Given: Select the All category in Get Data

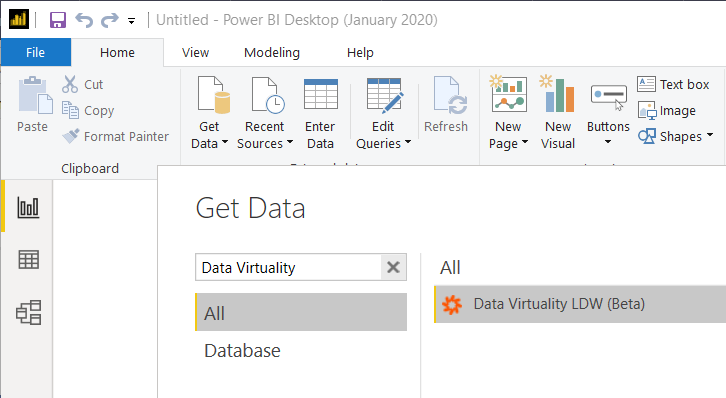Looking at the screenshot, I should click(301, 312).
